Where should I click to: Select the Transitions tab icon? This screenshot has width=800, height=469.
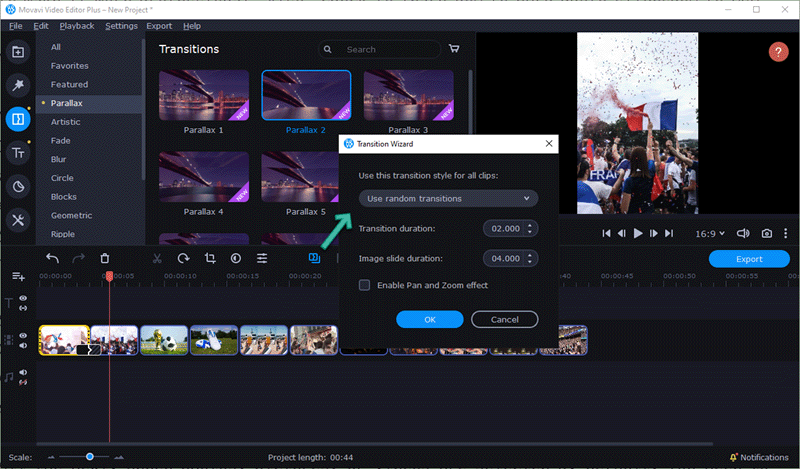click(x=18, y=119)
